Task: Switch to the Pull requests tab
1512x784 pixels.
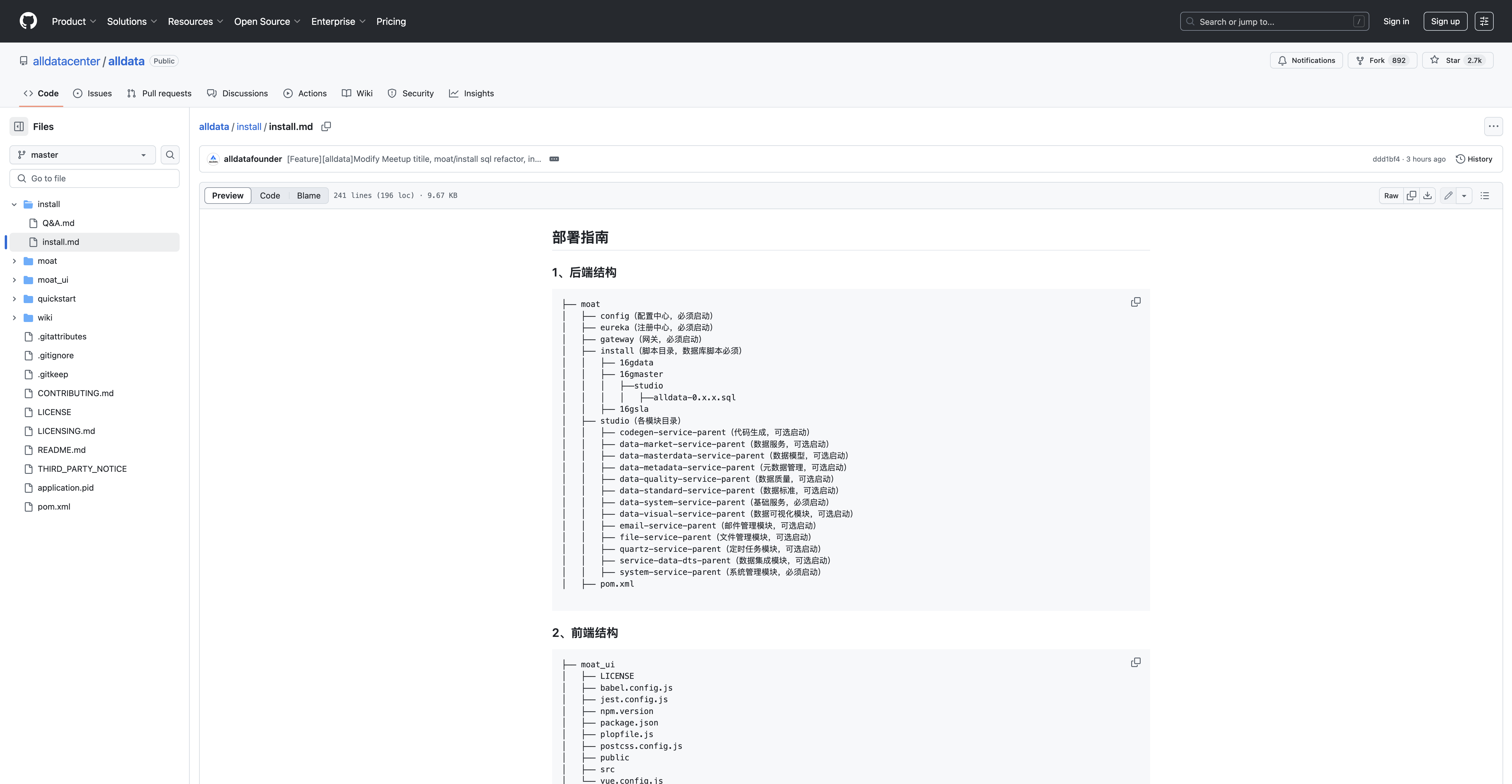Action: (x=159, y=93)
